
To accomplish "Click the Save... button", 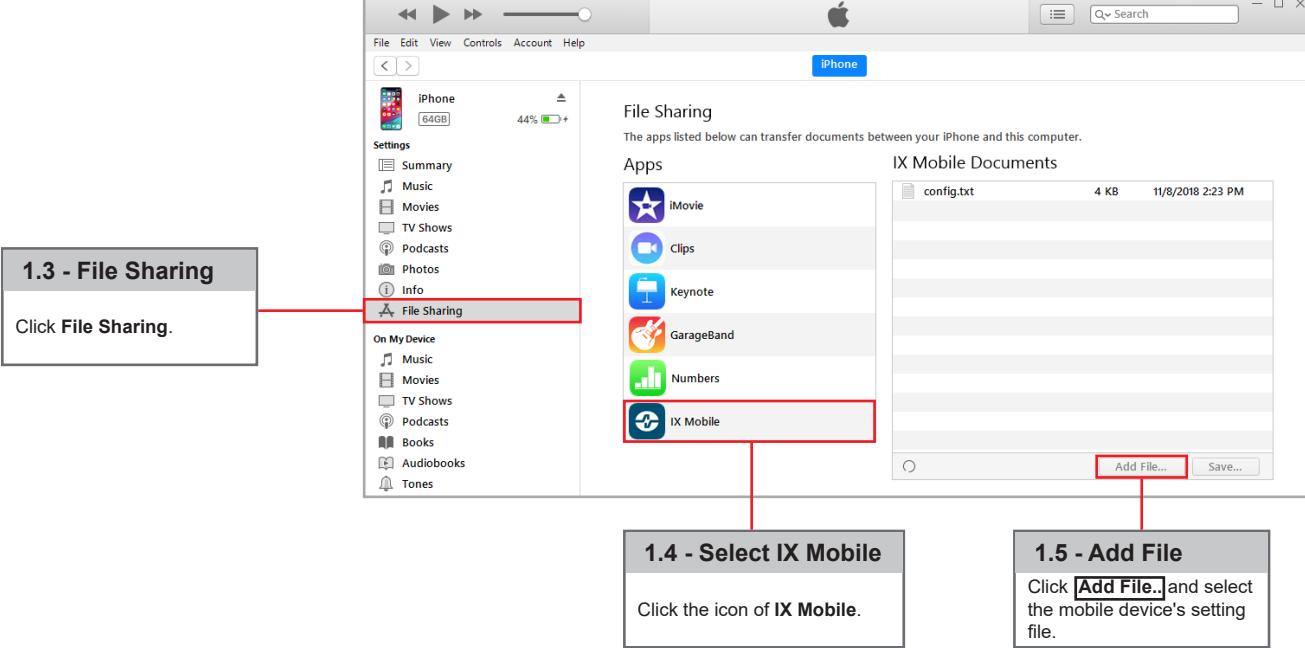I will (x=1225, y=466).
